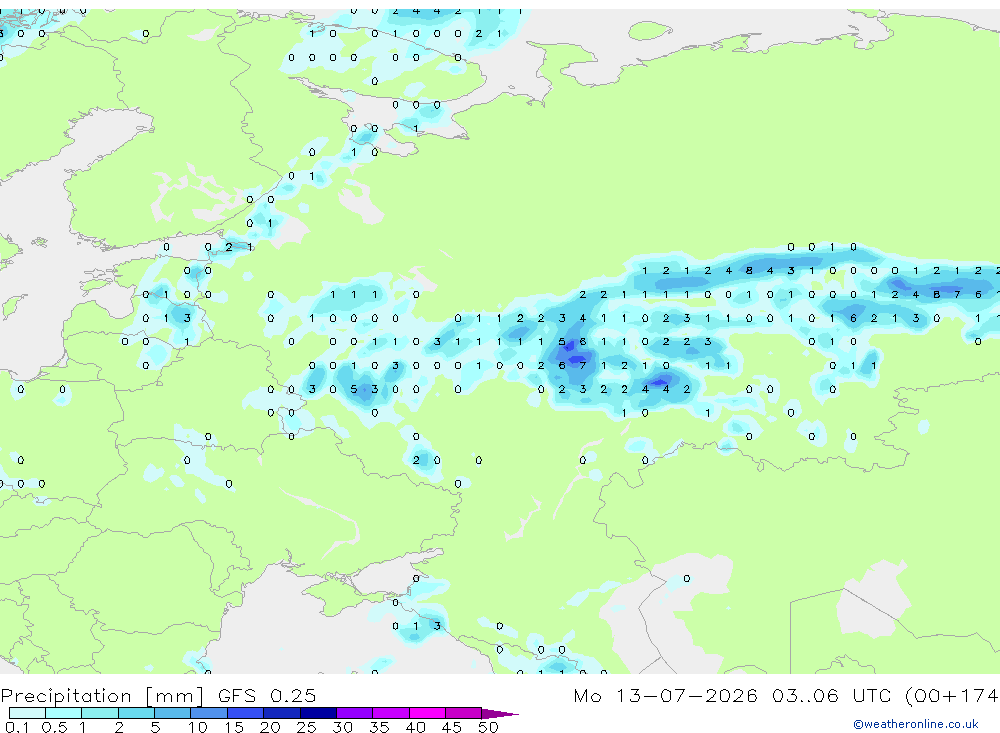
Task: Click the '0.5' legend scale label
Action: [54, 727]
